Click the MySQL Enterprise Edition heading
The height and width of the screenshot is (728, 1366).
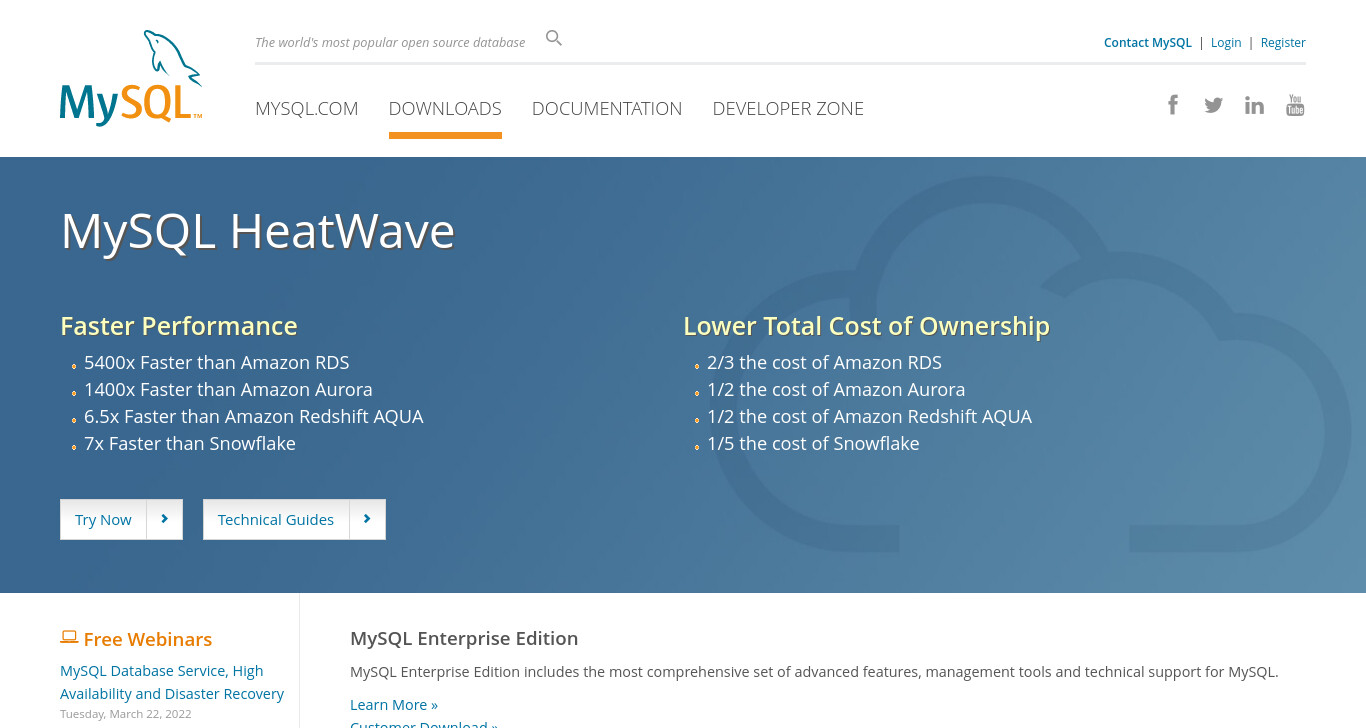[x=464, y=638]
